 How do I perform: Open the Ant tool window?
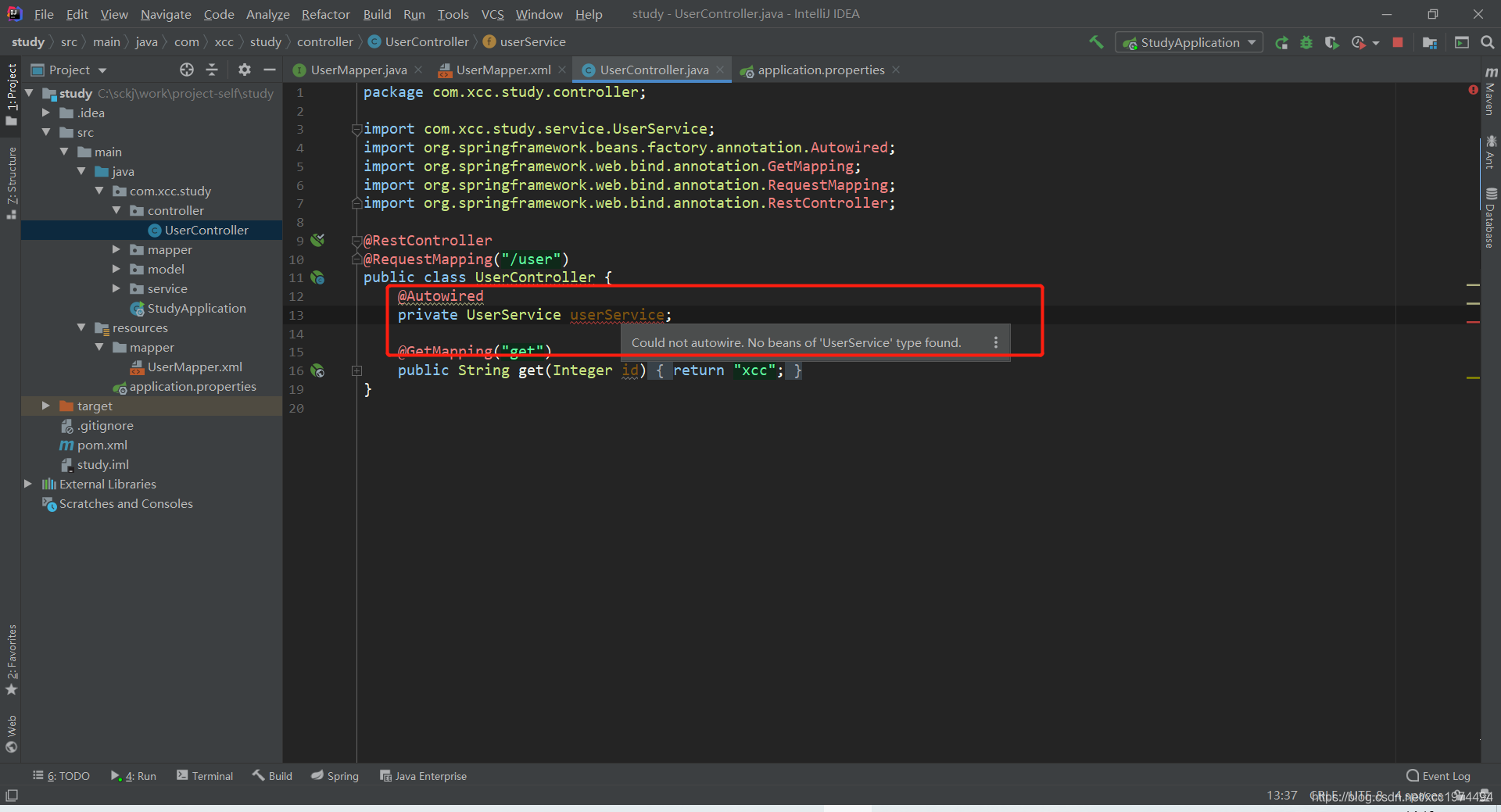coord(1490,152)
